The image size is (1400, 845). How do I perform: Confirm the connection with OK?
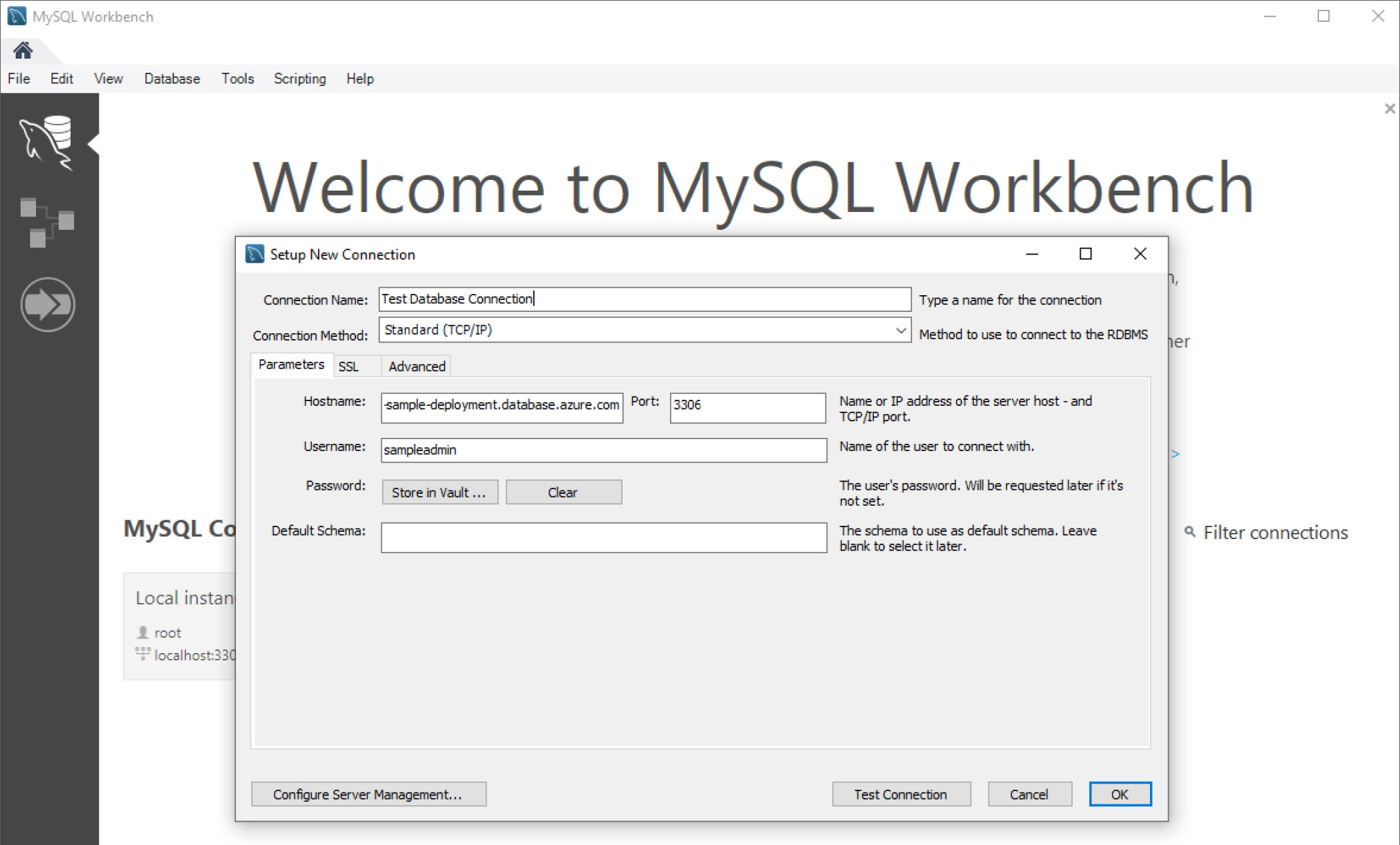[x=1120, y=794]
